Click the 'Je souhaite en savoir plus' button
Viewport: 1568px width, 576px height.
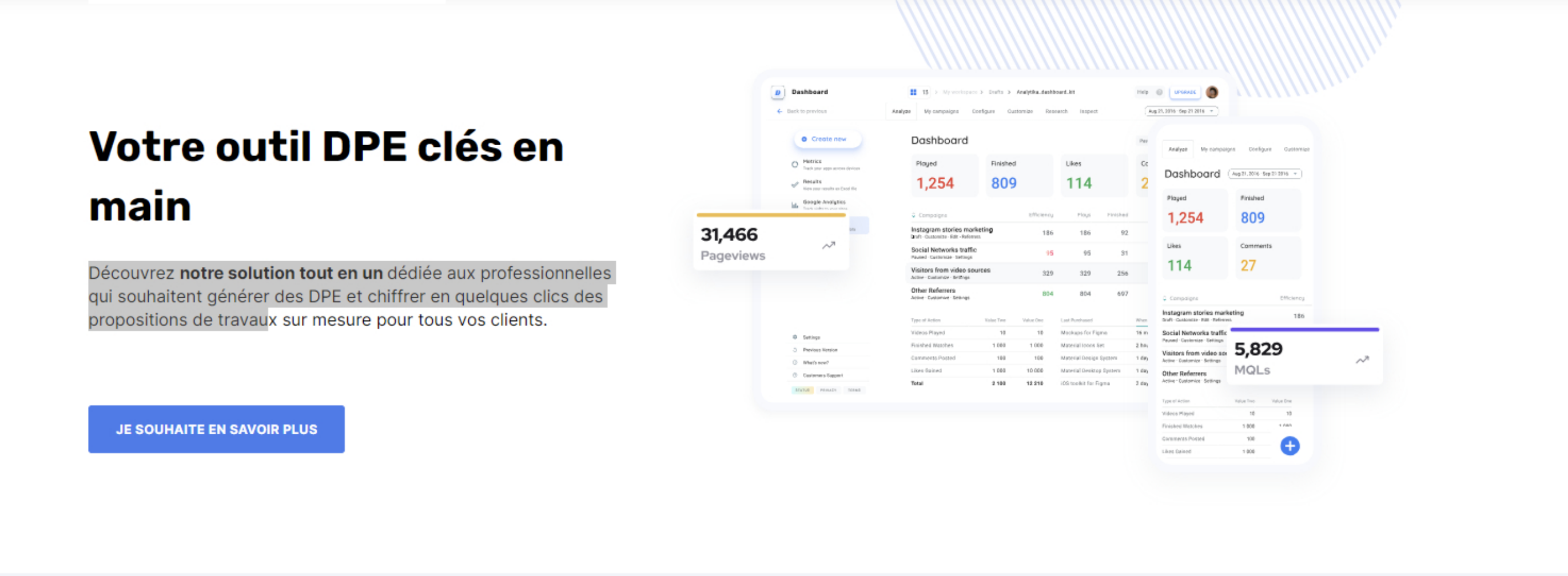click(x=216, y=429)
